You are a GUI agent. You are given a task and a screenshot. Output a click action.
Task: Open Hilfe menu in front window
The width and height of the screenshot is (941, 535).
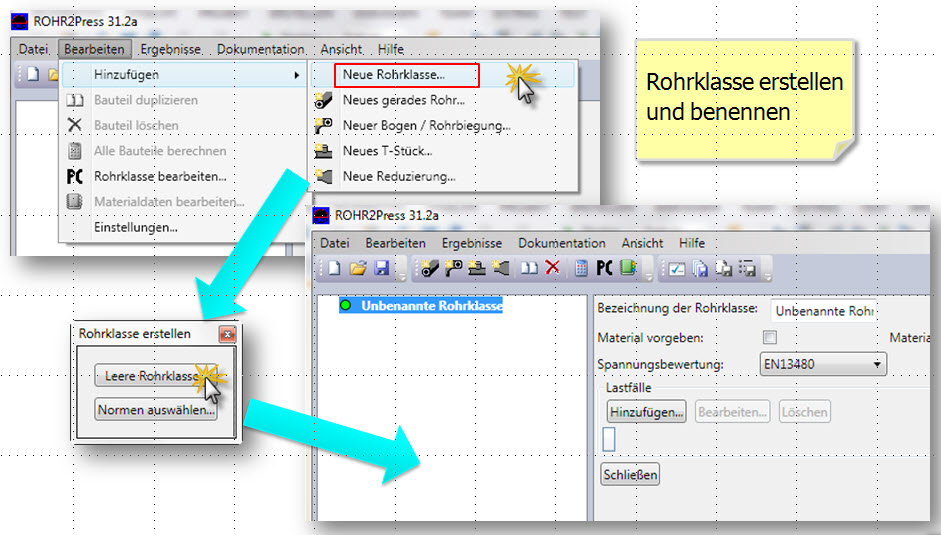692,243
